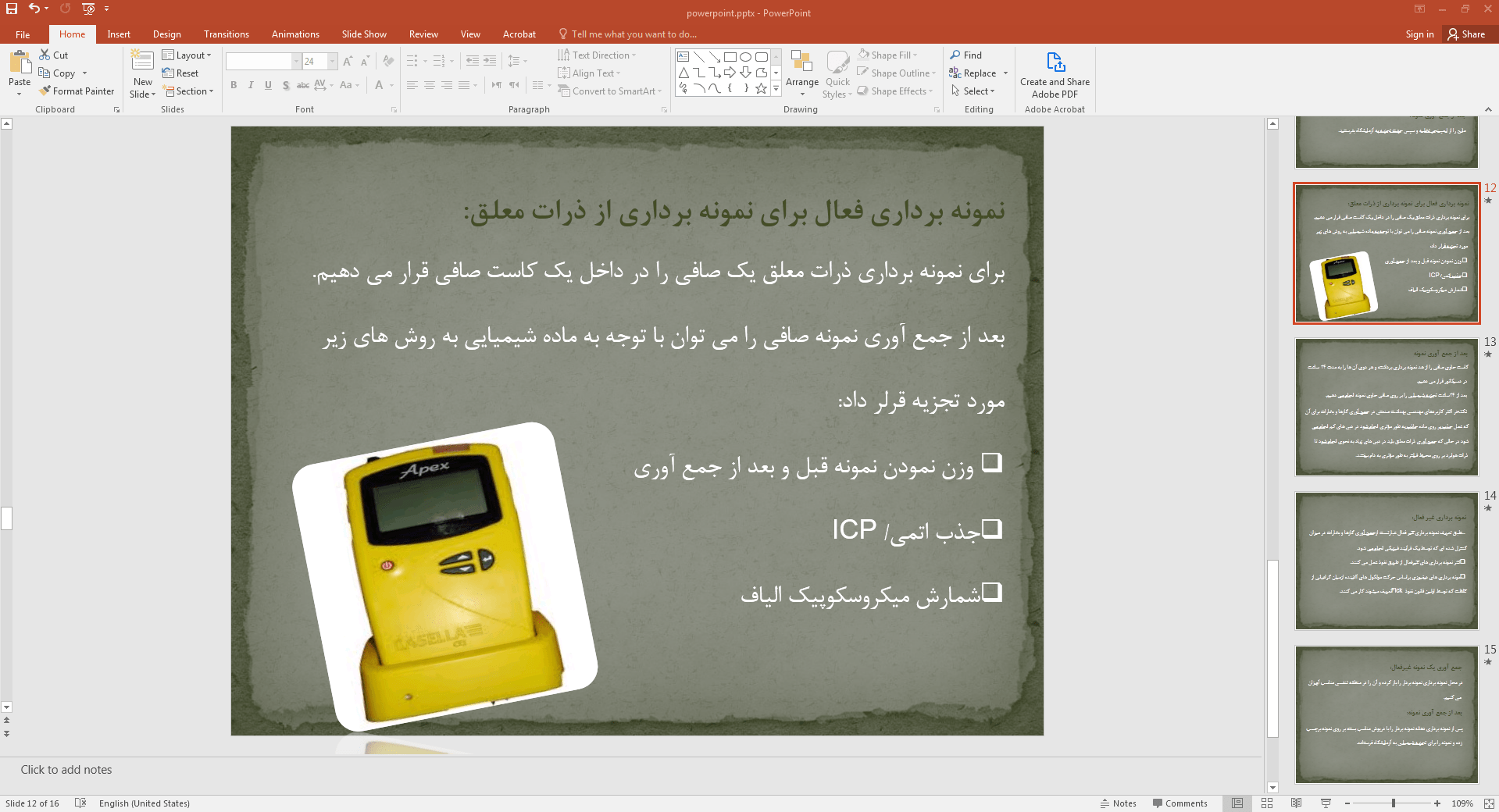Align text left toggle
1499x812 pixels.
tap(412, 85)
